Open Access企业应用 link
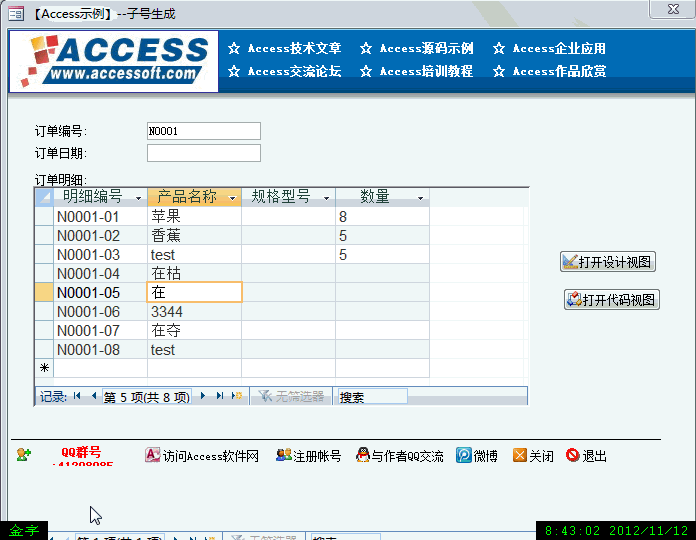696x540 pixels. tap(559, 48)
